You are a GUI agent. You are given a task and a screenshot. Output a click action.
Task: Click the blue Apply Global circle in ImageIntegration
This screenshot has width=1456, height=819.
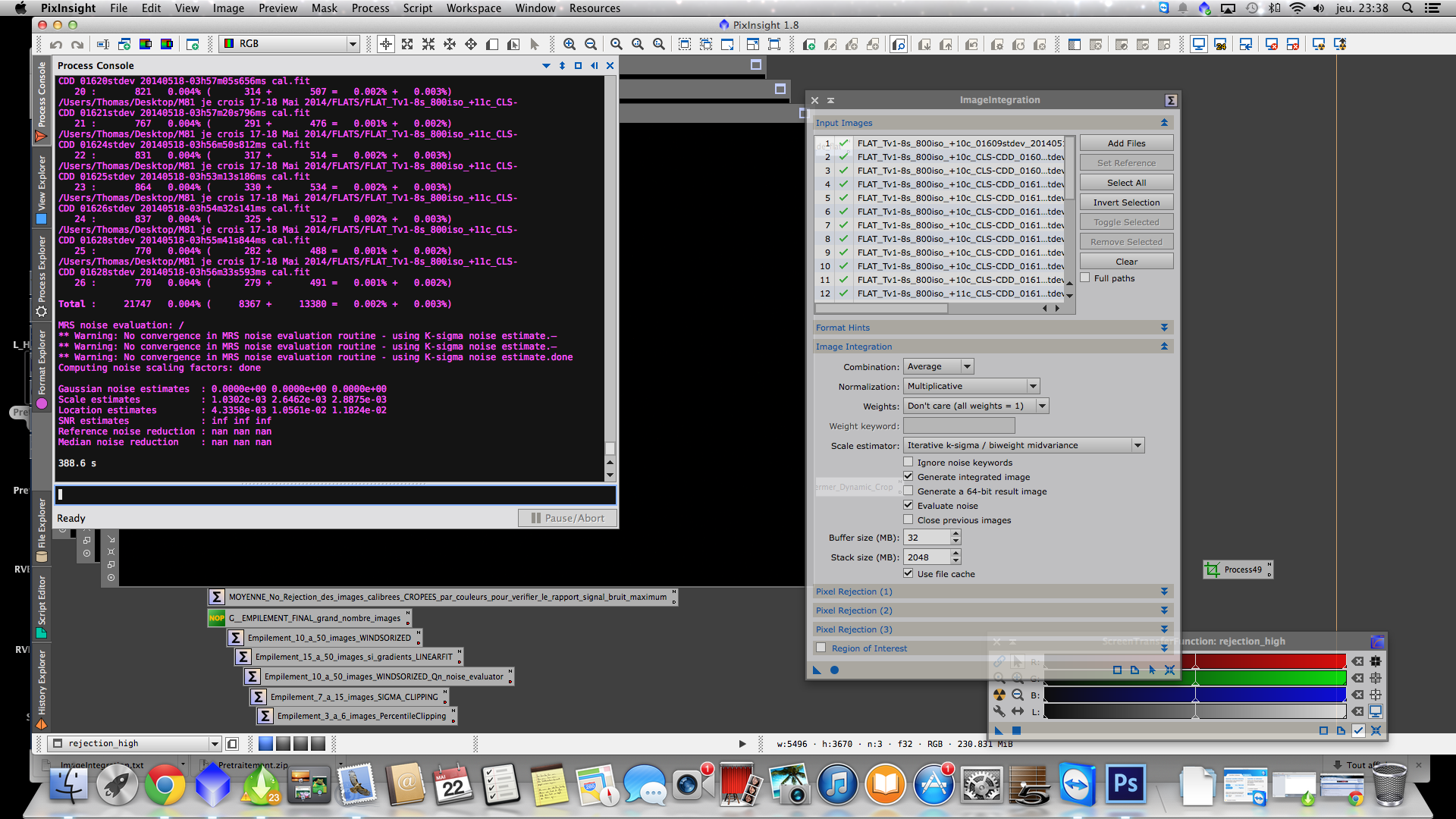pyautogui.click(x=834, y=670)
